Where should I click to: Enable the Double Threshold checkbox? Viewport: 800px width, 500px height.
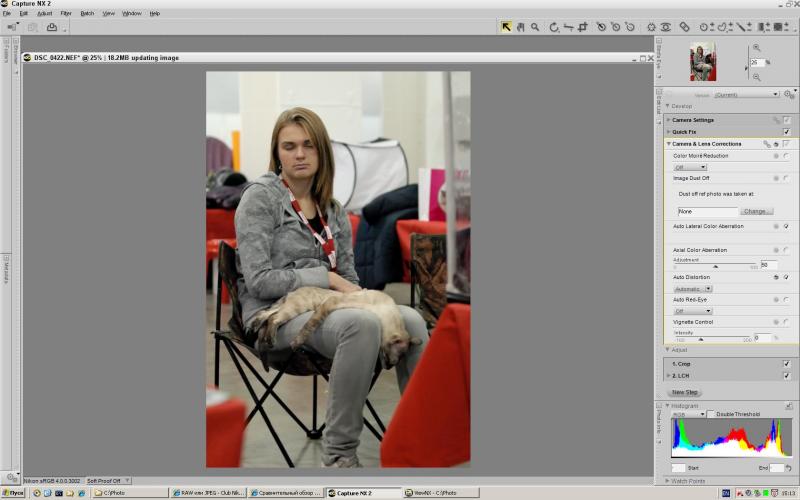(x=711, y=414)
